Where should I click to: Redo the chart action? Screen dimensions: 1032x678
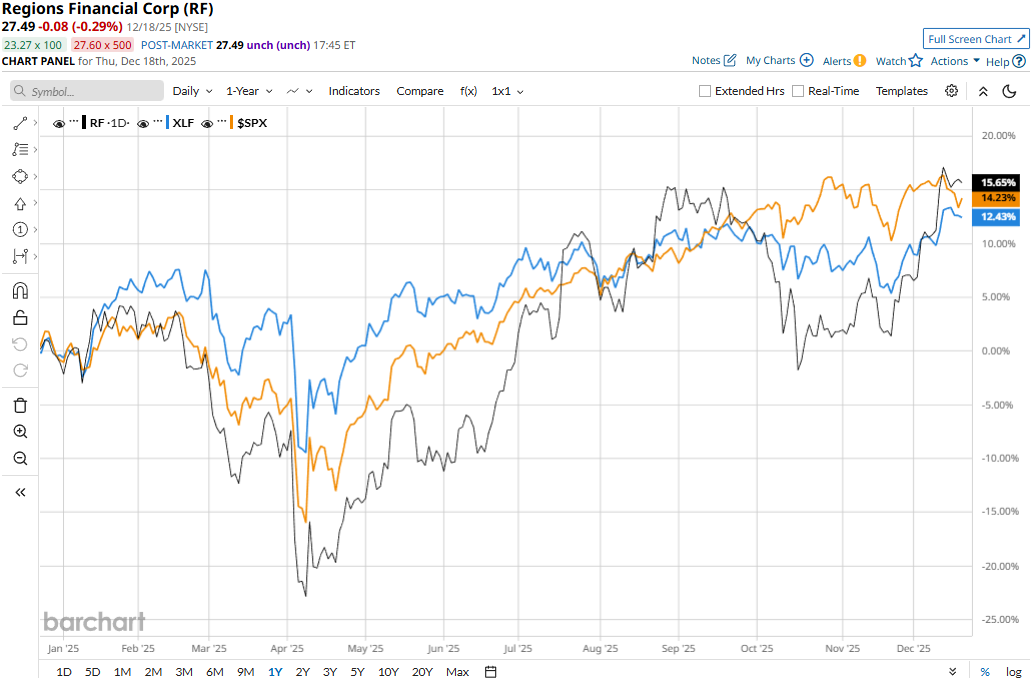point(20,371)
